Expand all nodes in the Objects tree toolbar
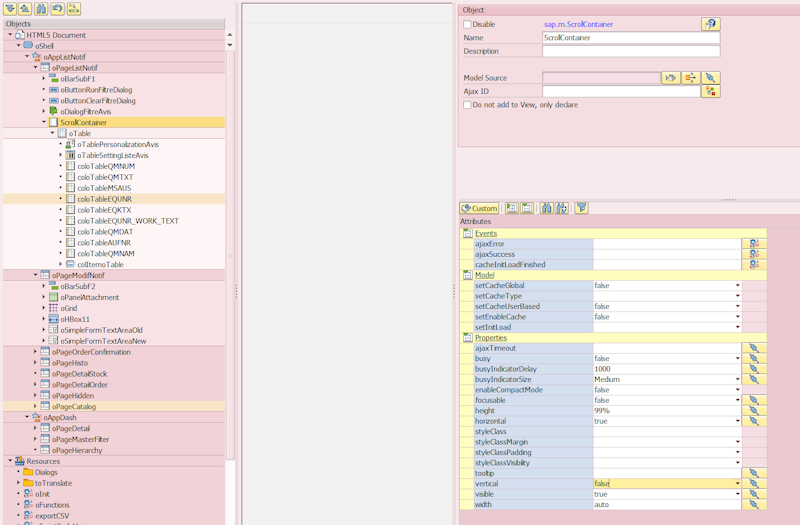This screenshot has width=800, height=525. (x=10, y=9)
